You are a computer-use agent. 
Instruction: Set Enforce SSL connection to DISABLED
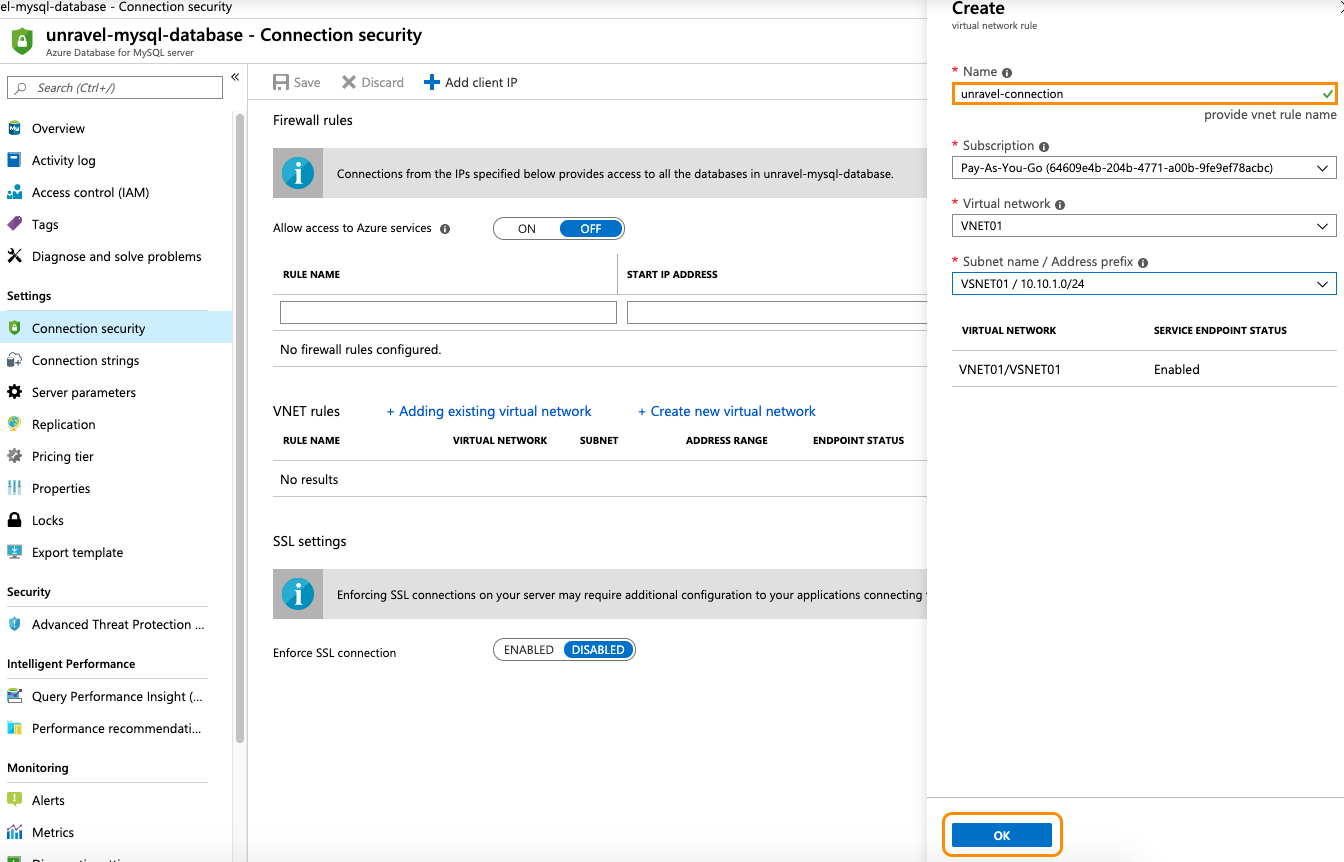[x=598, y=650]
